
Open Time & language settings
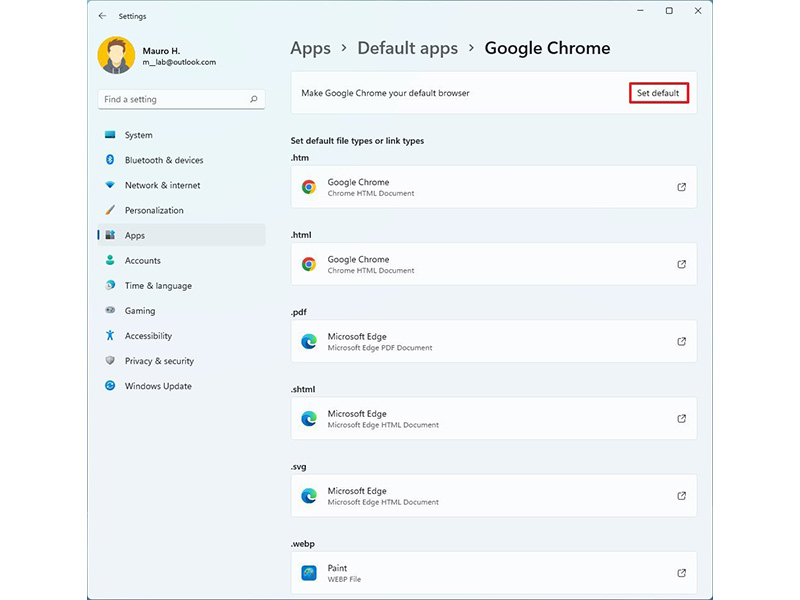click(181, 285)
